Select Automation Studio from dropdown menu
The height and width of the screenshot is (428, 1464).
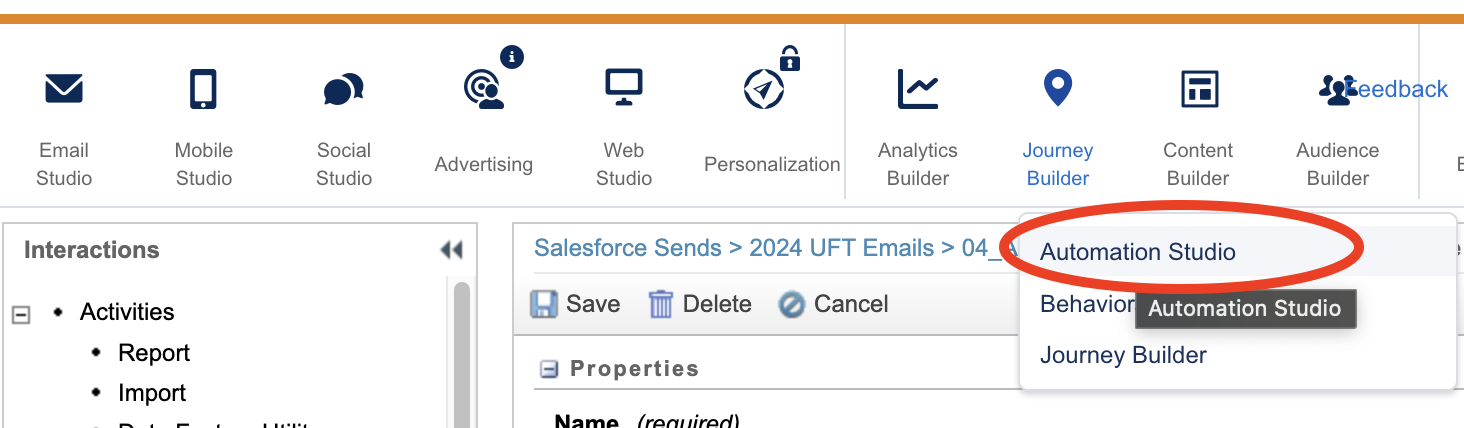point(1138,252)
